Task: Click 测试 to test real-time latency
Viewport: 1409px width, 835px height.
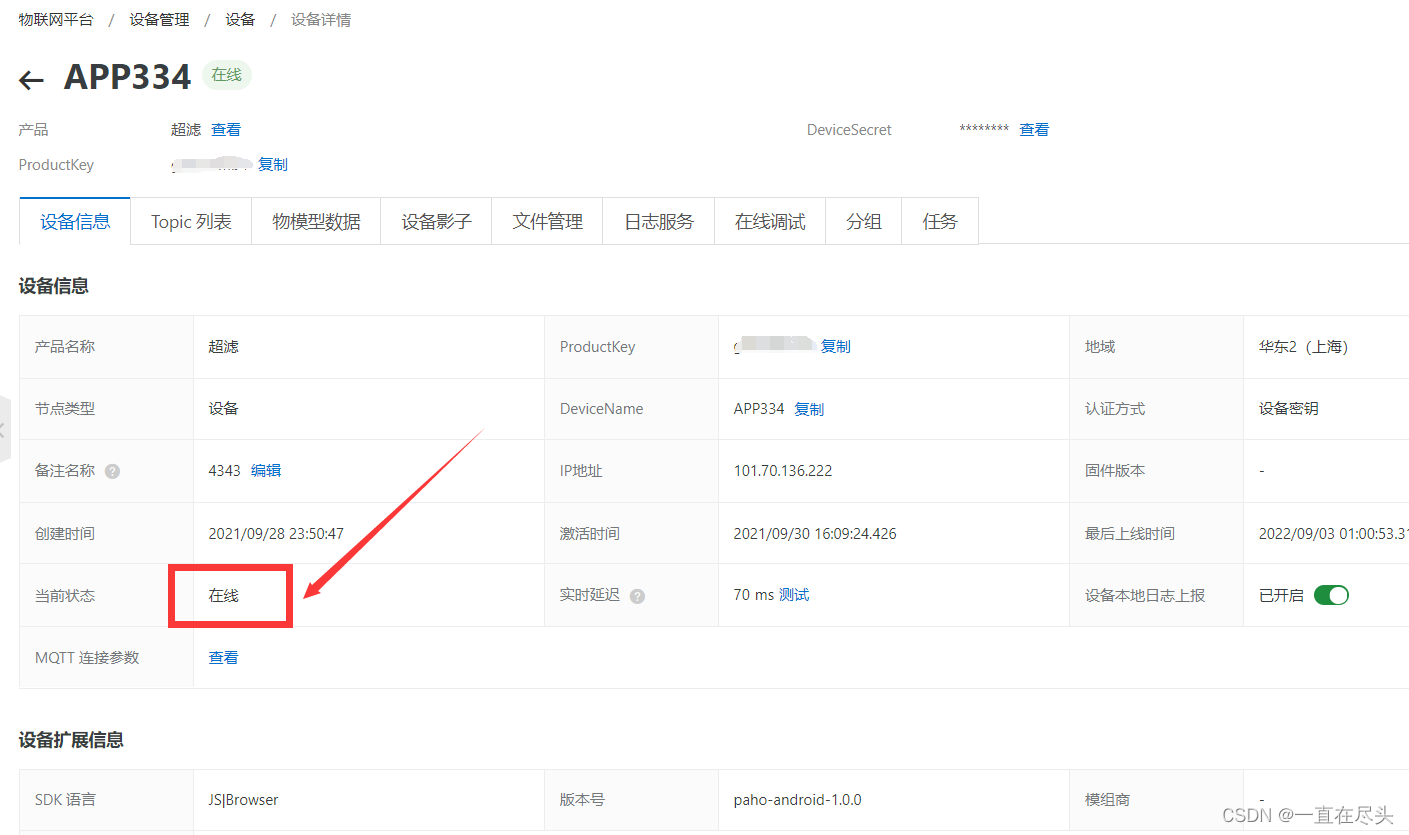Action: (794, 594)
